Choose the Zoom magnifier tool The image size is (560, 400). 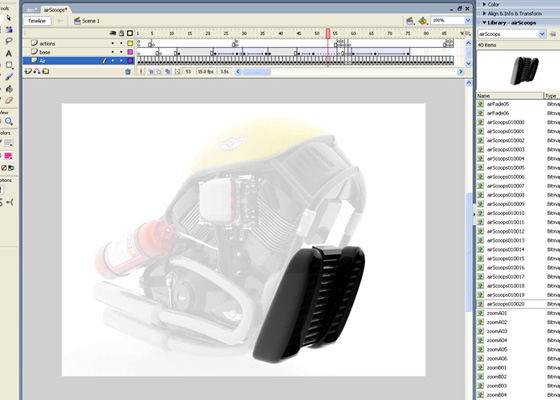pyautogui.click(x=9, y=122)
